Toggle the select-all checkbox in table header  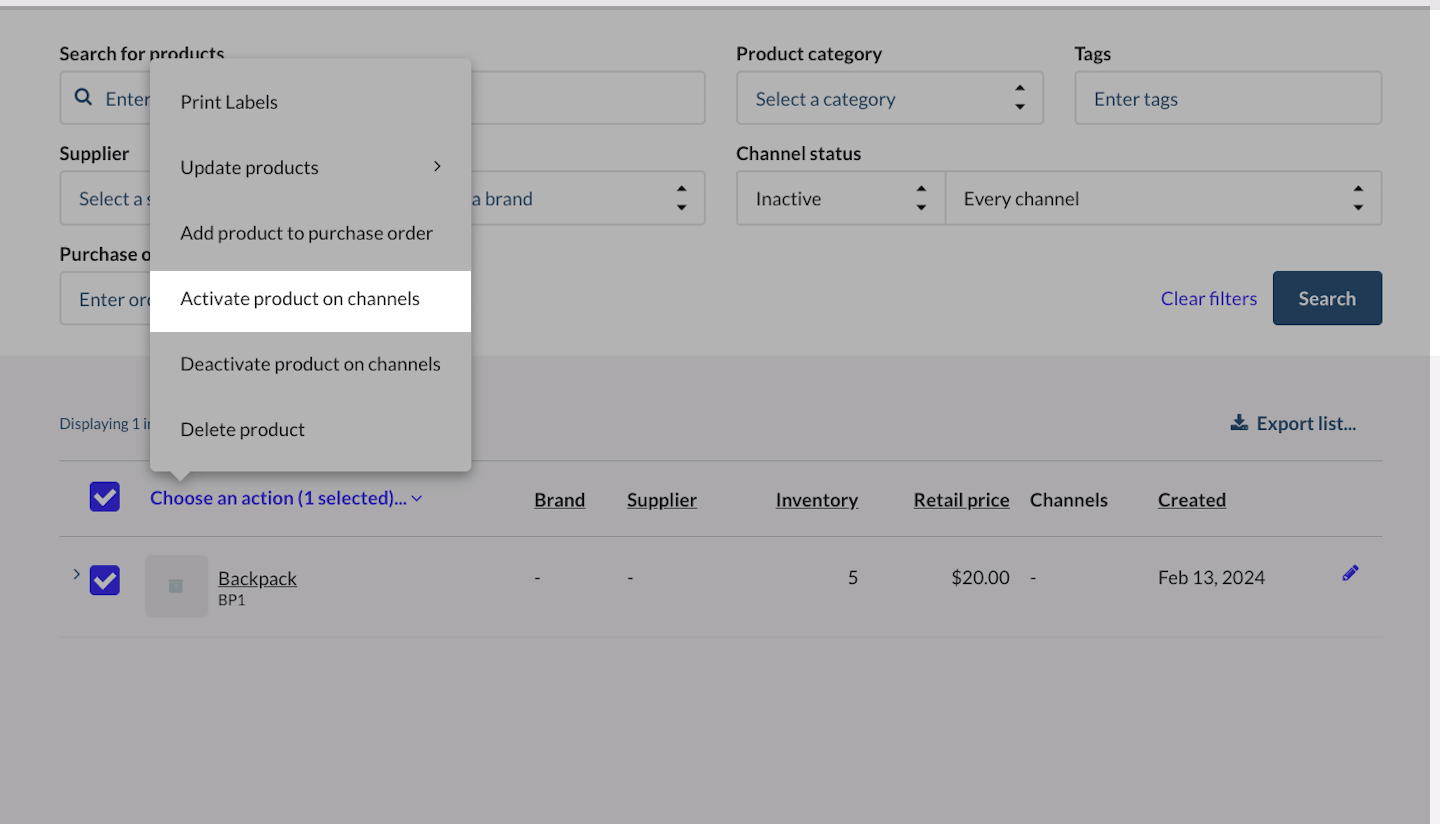pyautogui.click(x=105, y=497)
